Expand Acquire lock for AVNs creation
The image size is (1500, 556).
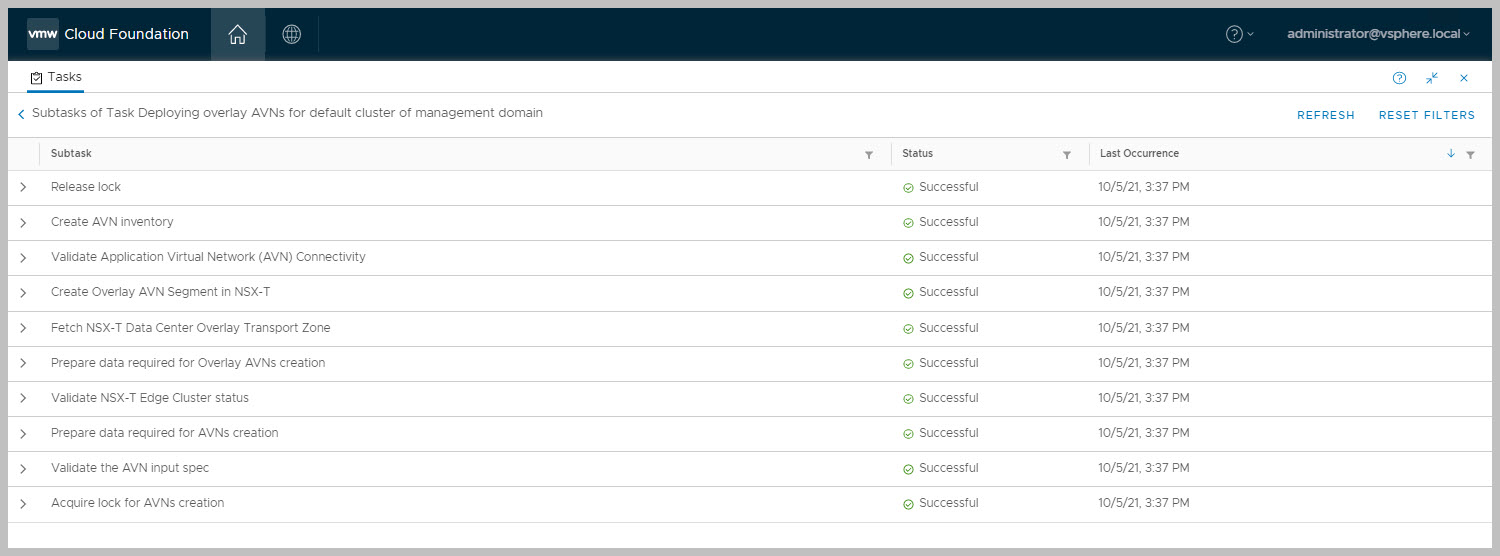(23, 503)
